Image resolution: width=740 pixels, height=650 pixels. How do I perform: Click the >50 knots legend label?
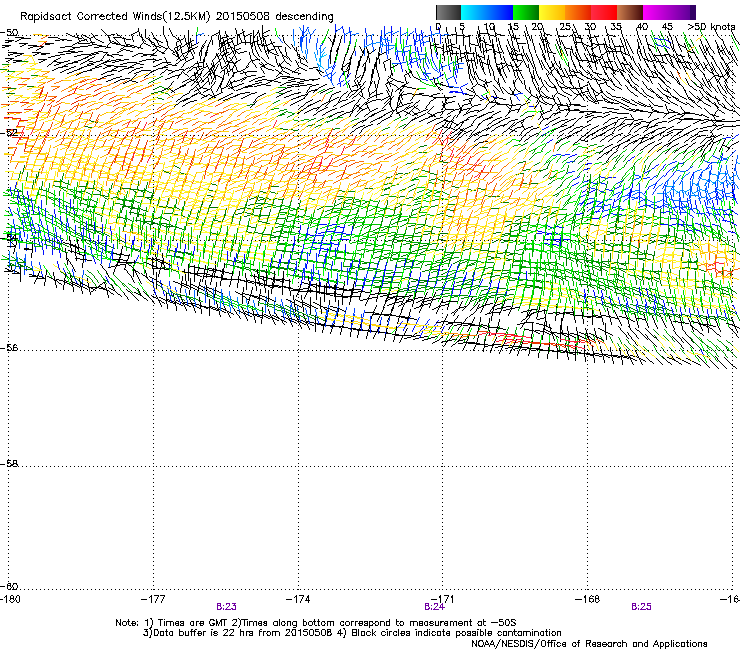pos(711,27)
